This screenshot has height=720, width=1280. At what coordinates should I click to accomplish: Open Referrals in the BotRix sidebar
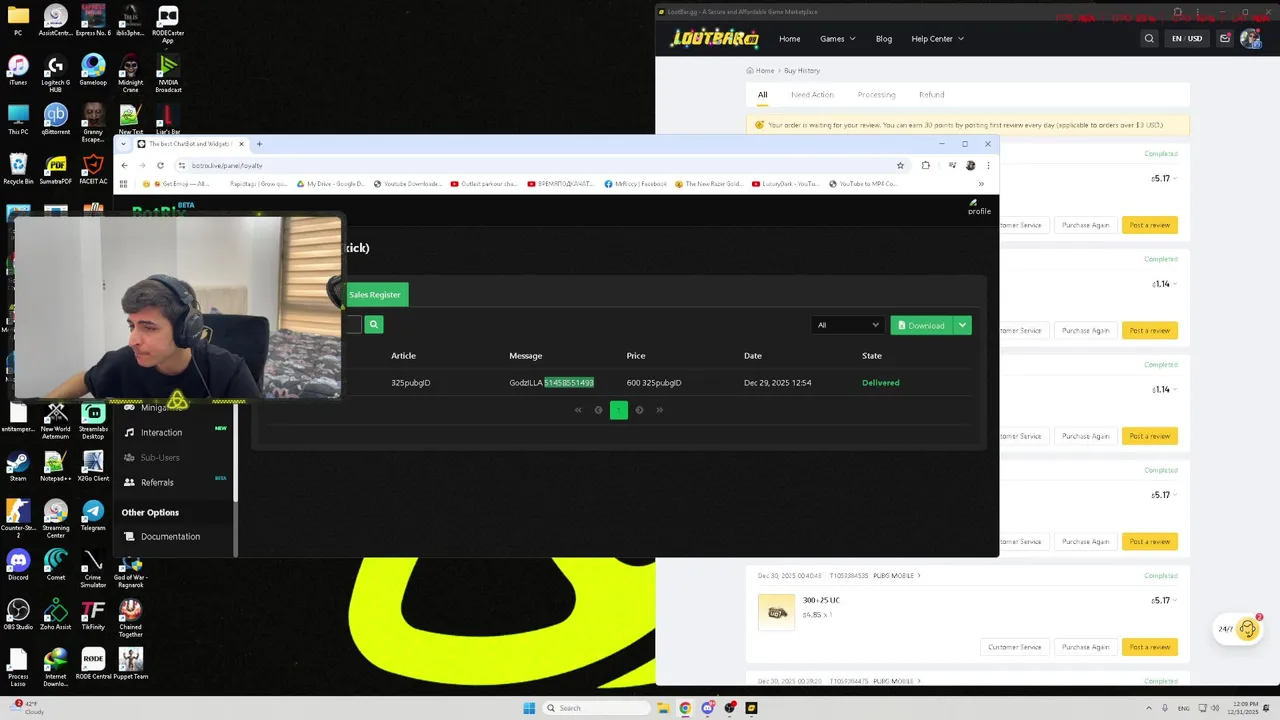[157, 482]
